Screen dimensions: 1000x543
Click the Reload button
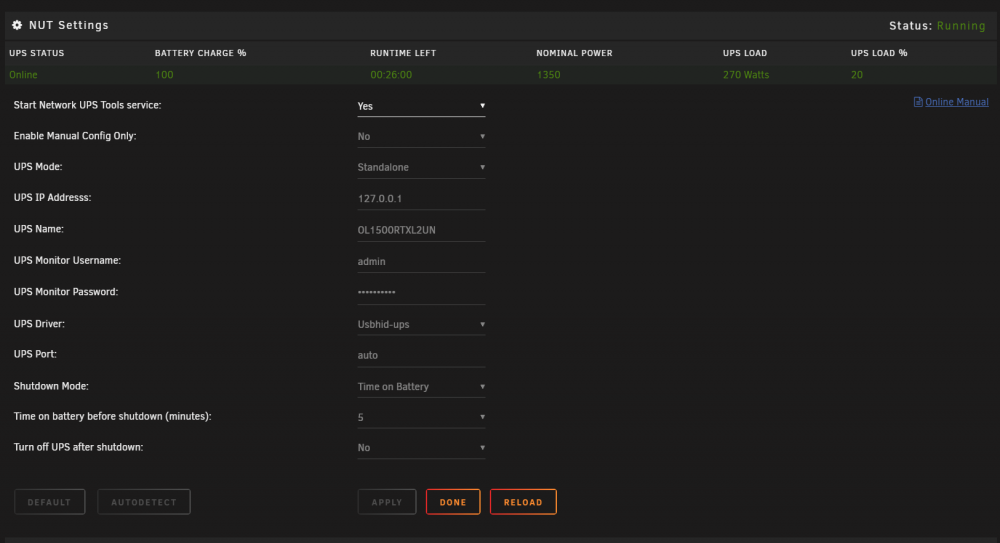523,502
